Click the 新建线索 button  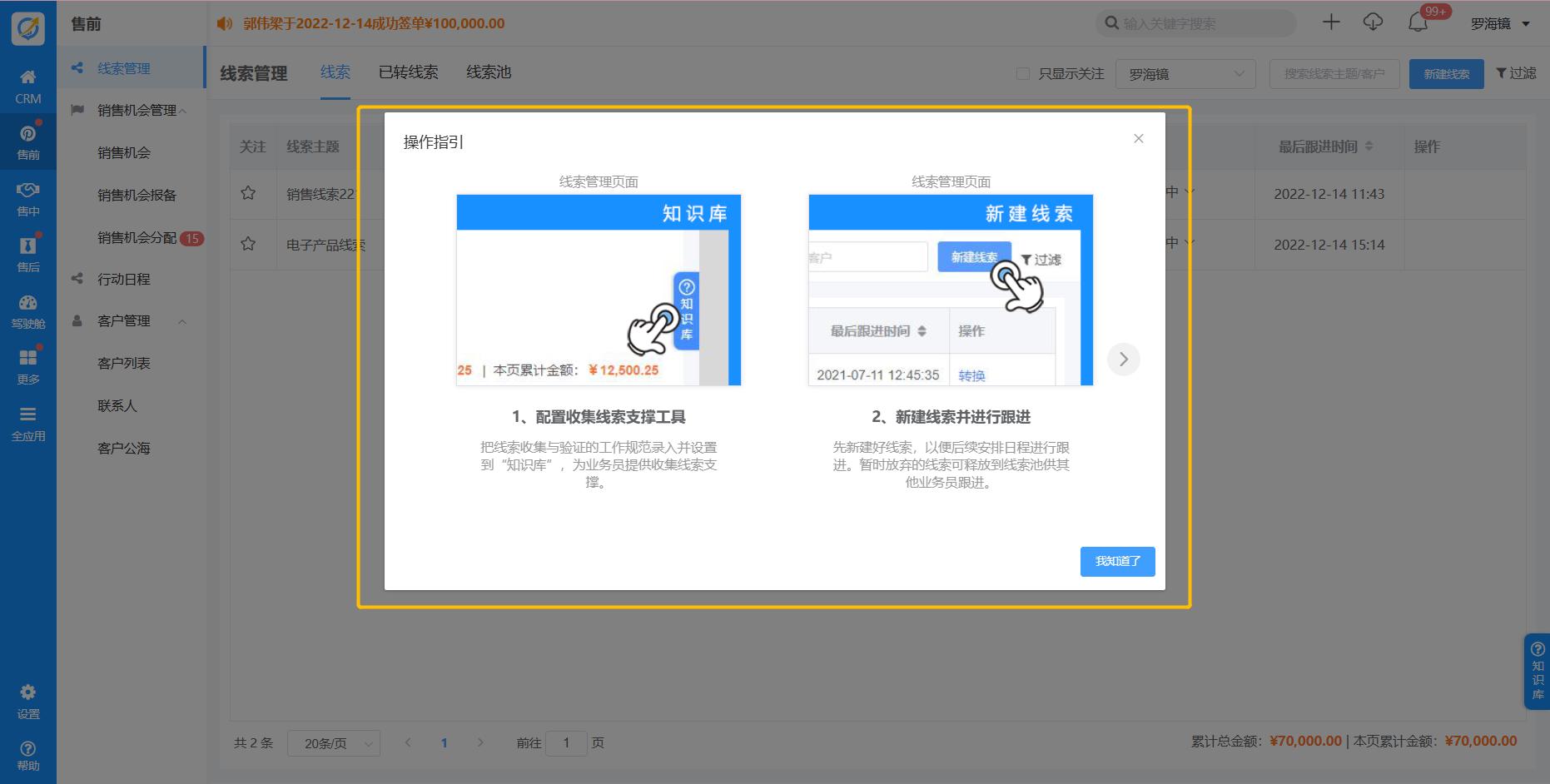click(x=1446, y=74)
